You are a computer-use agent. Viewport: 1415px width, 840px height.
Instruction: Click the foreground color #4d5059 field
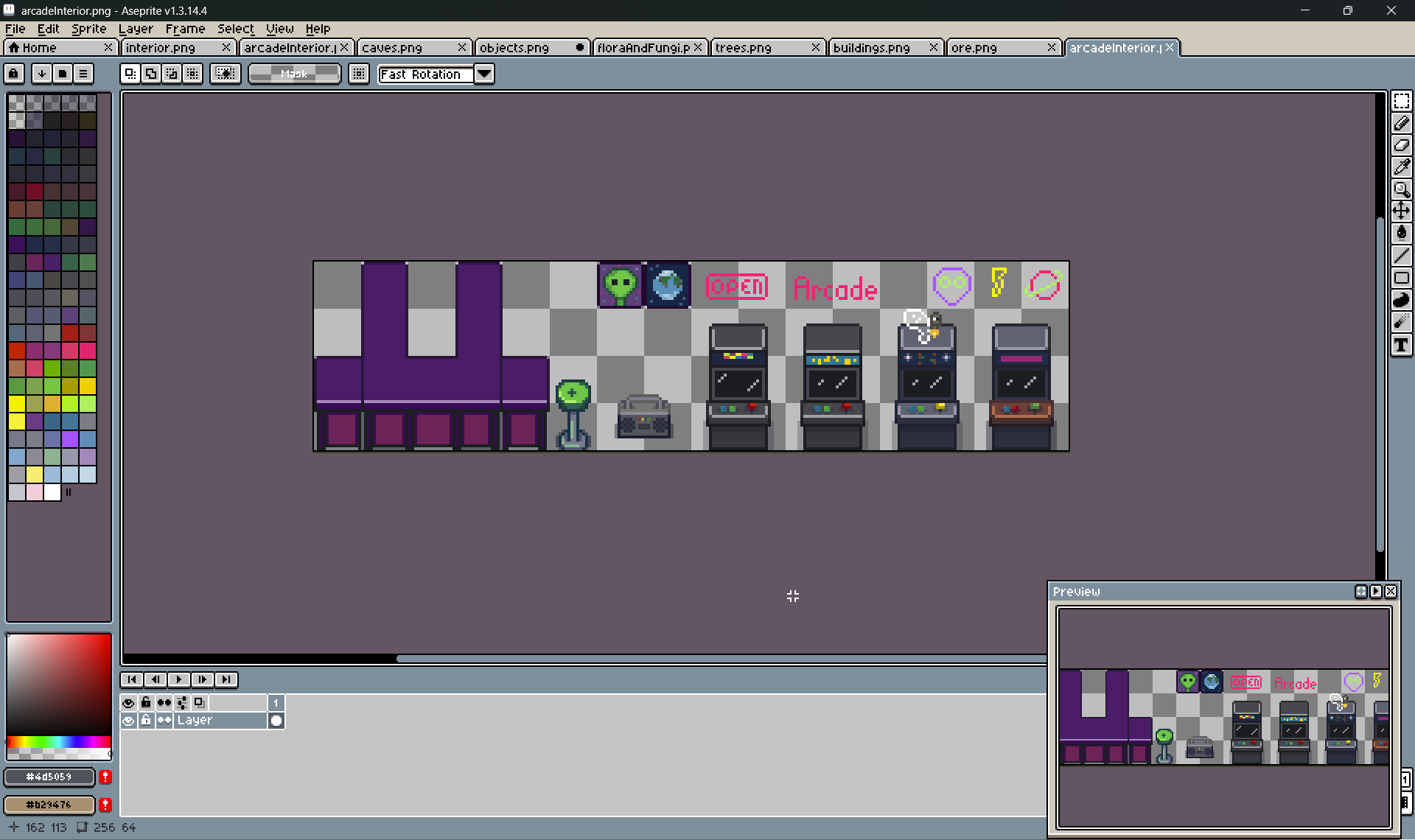pos(49,777)
